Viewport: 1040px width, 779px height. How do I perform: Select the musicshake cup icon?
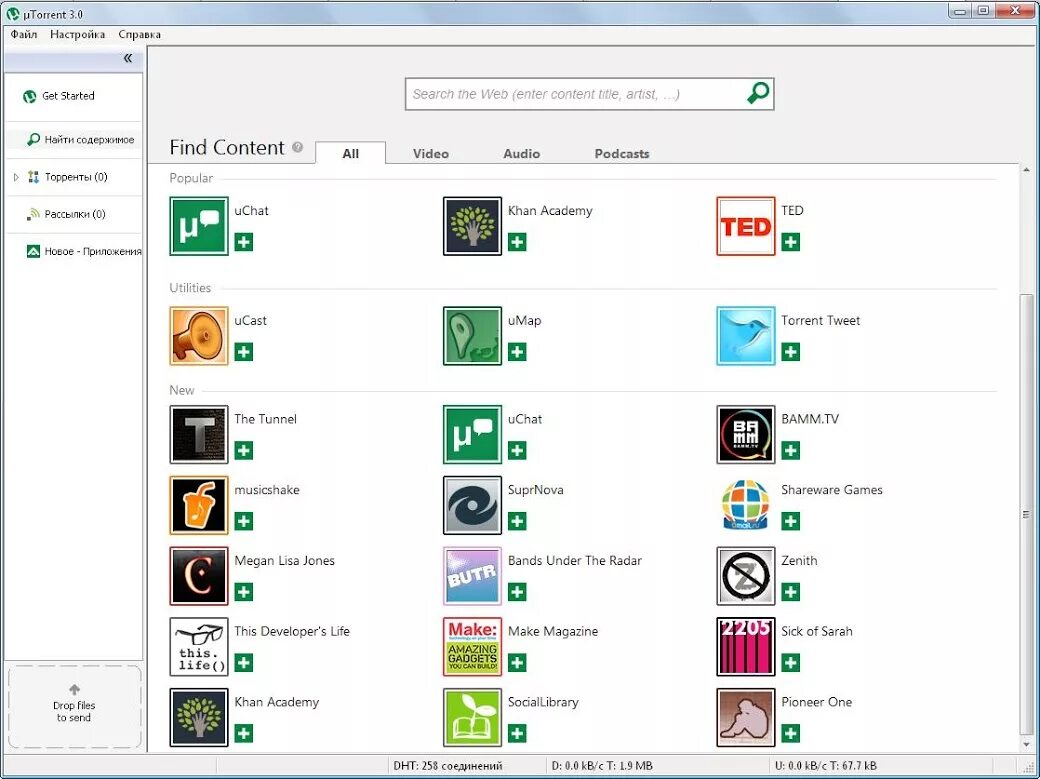pos(199,505)
